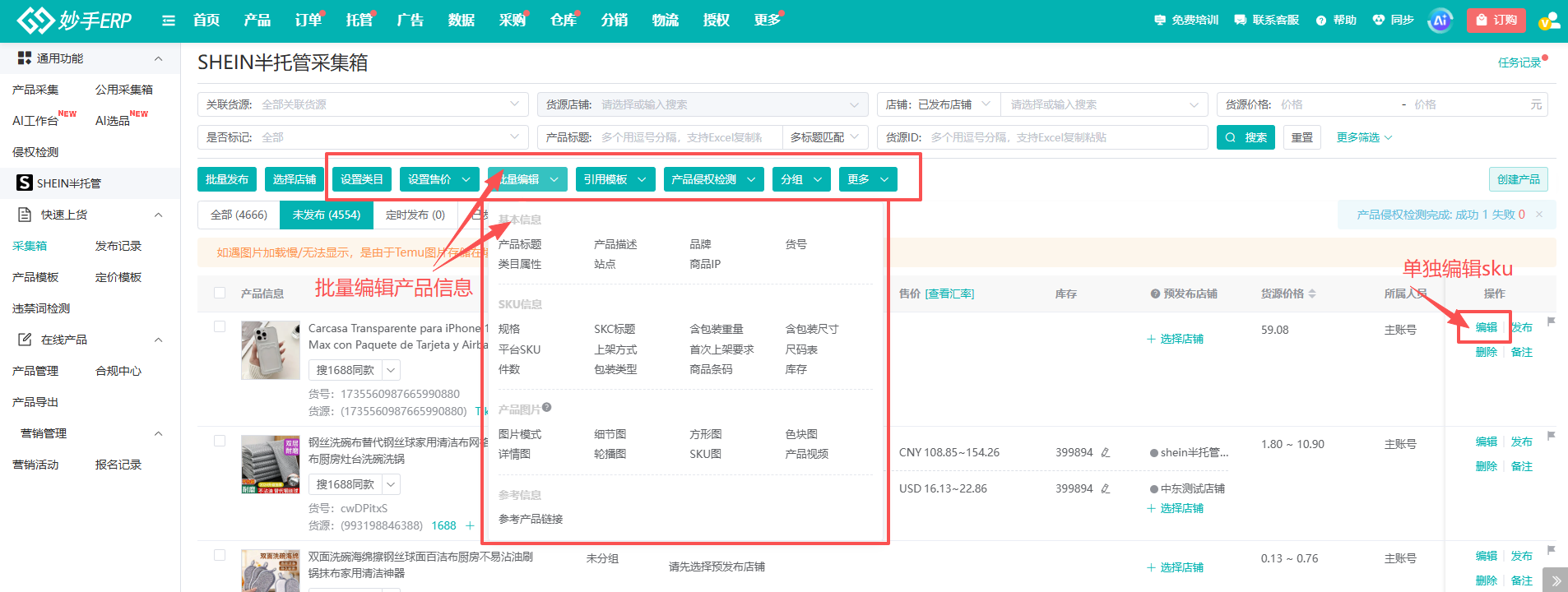Choose 轮播图 in the batch edit menu
Image resolution: width=1568 pixels, height=592 pixels.
pyautogui.click(x=610, y=454)
